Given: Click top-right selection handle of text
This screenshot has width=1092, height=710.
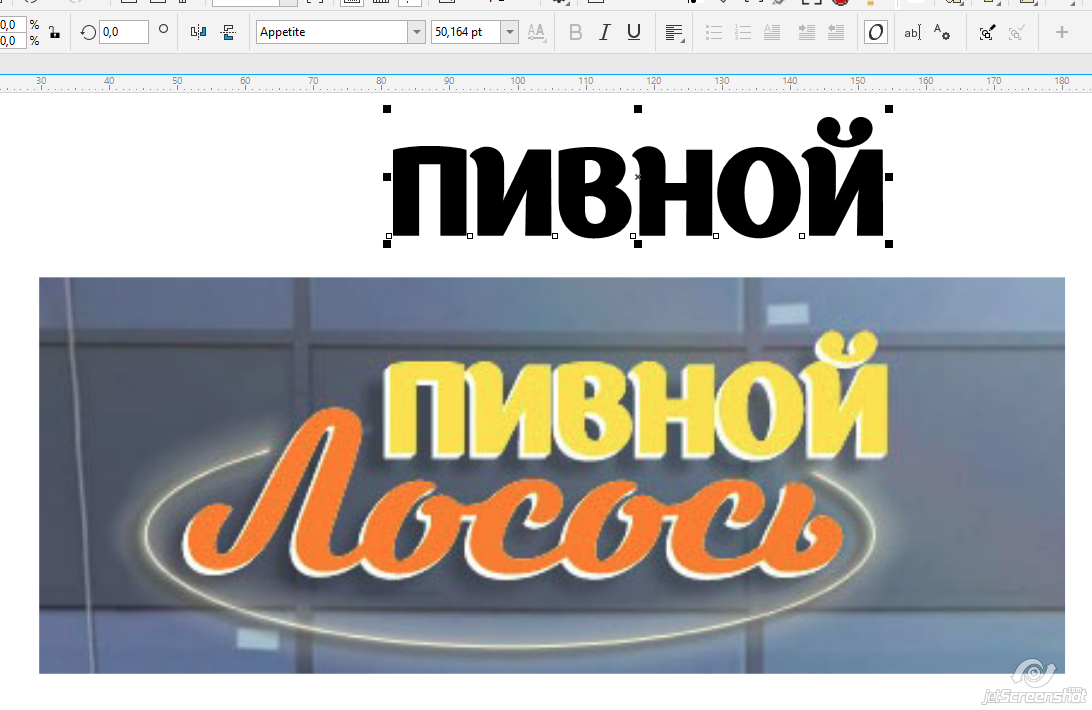Looking at the screenshot, I should [889, 109].
